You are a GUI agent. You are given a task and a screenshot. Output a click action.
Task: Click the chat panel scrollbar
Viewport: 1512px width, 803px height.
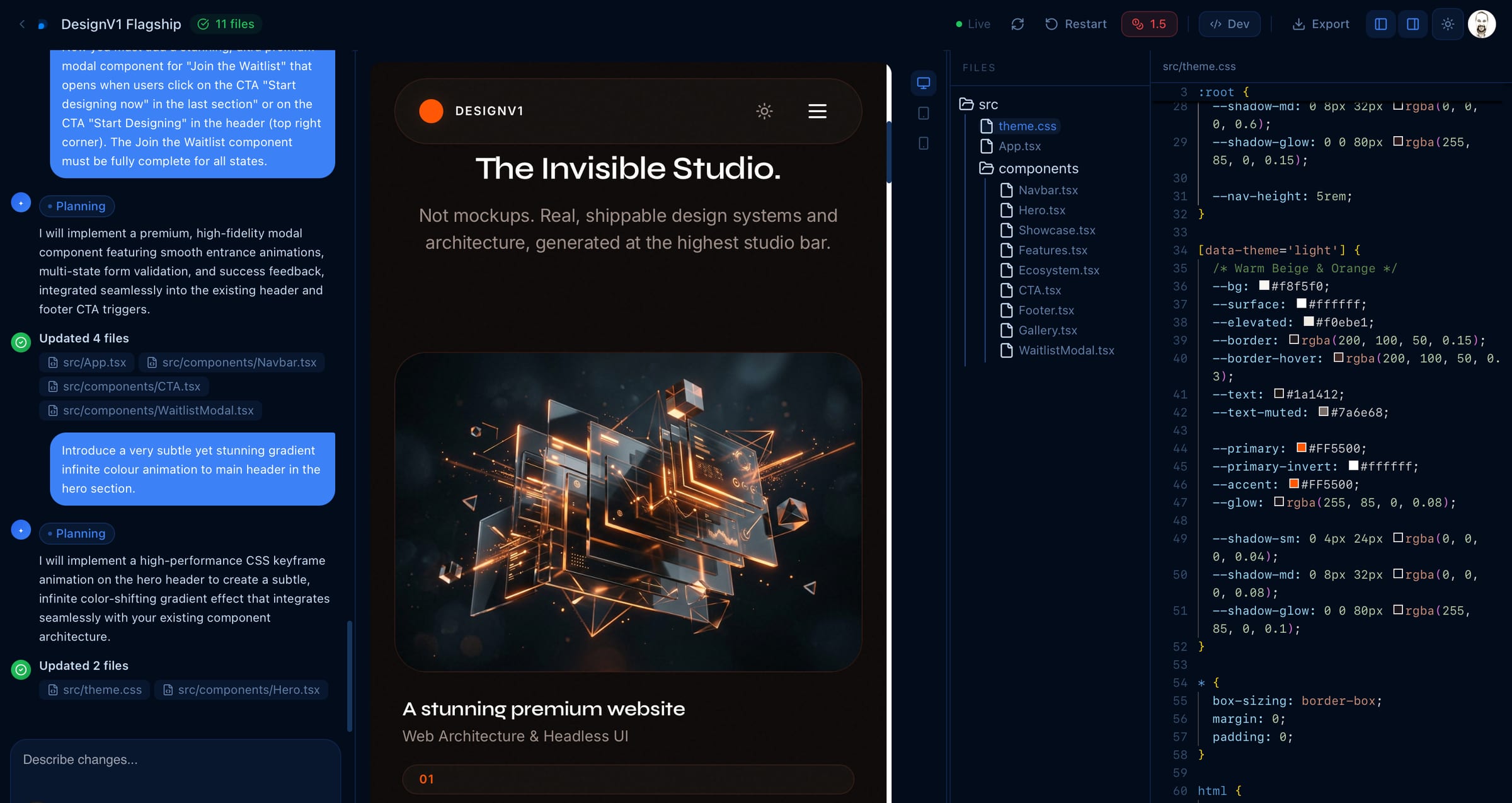click(x=350, y=676)
